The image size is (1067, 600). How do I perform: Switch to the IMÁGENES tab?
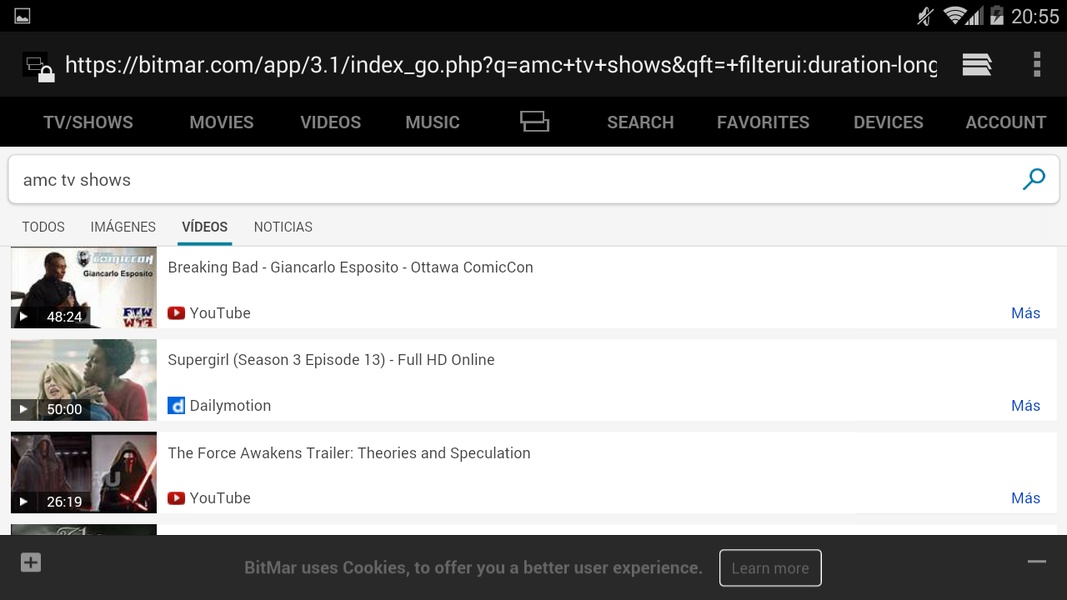(123, 227)
